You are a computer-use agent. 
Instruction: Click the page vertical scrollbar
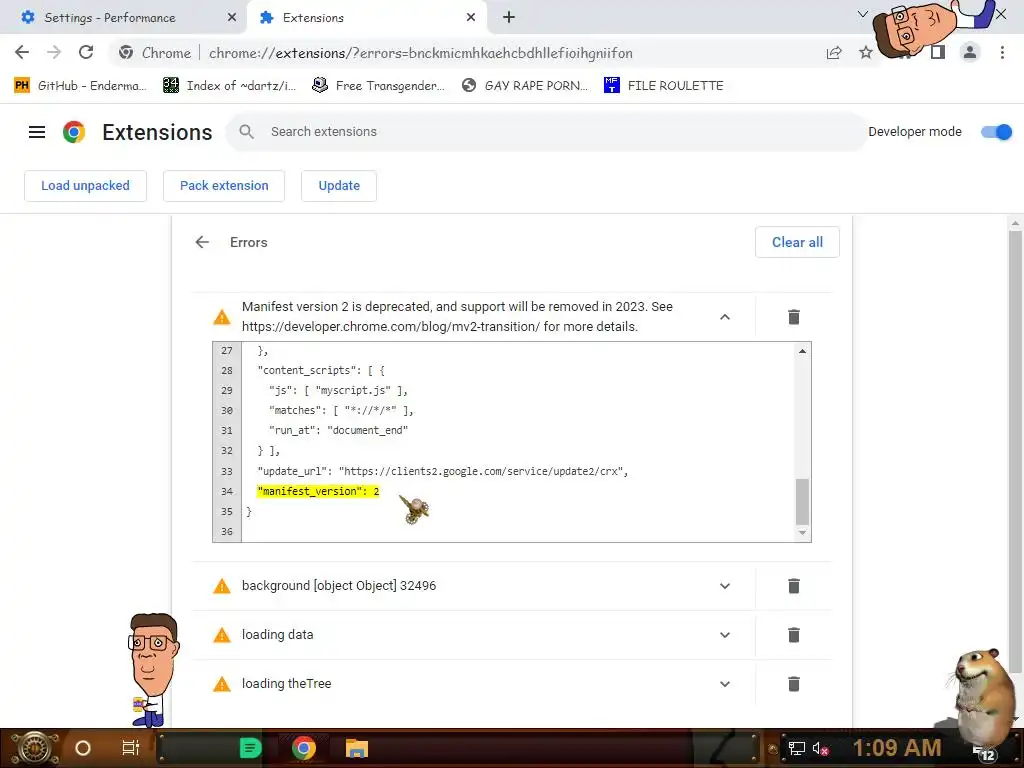tap(1015, 451)
